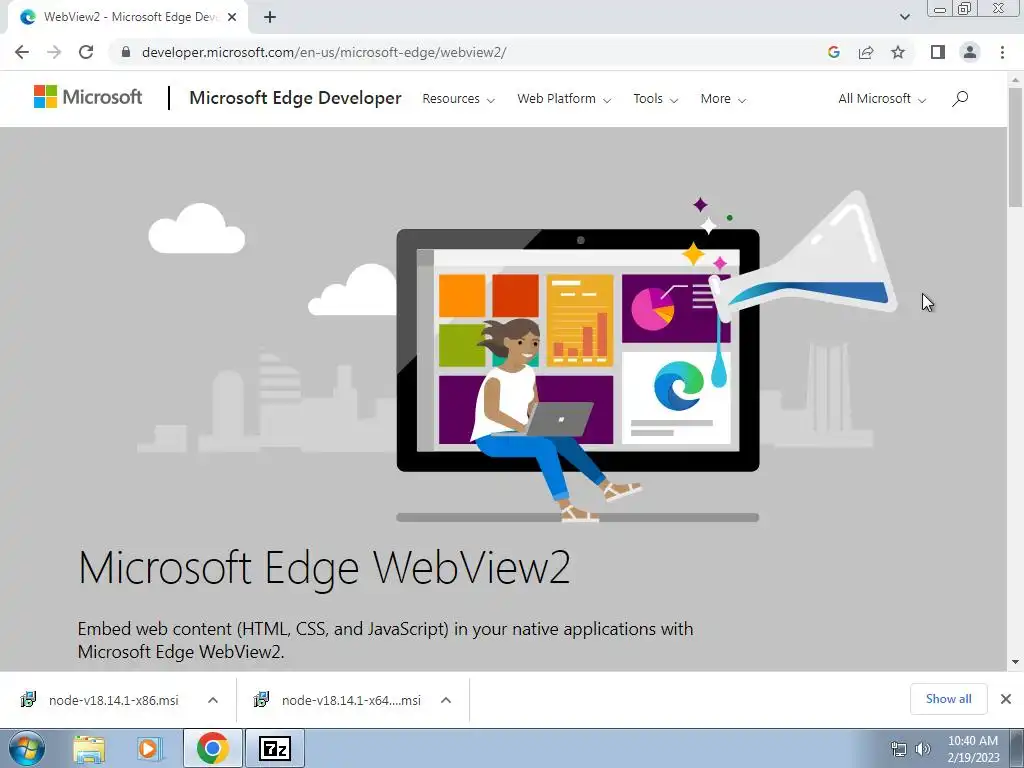Screen dimensions: 1024x768
Task: Expand the More menu
Action: [723, 99]
